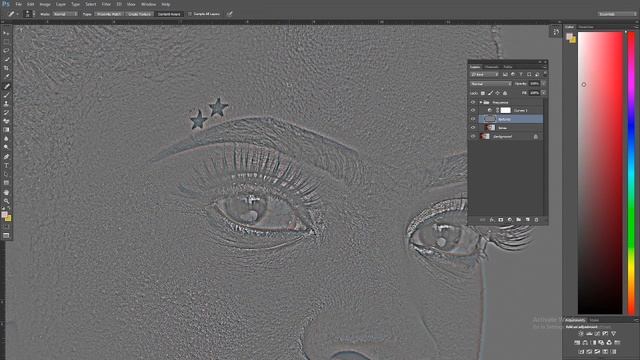Switch to the Channels tab
640x360 pixels.
click(x=491, y=67)
